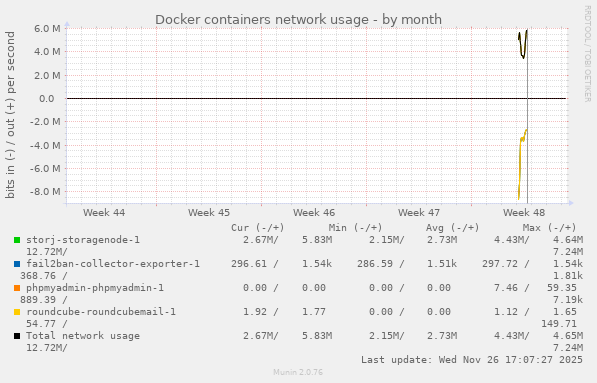Click the phpmyadmin max value '7.19k'
597x383 pixels.
pyautogui.click(x=568, y=300)
